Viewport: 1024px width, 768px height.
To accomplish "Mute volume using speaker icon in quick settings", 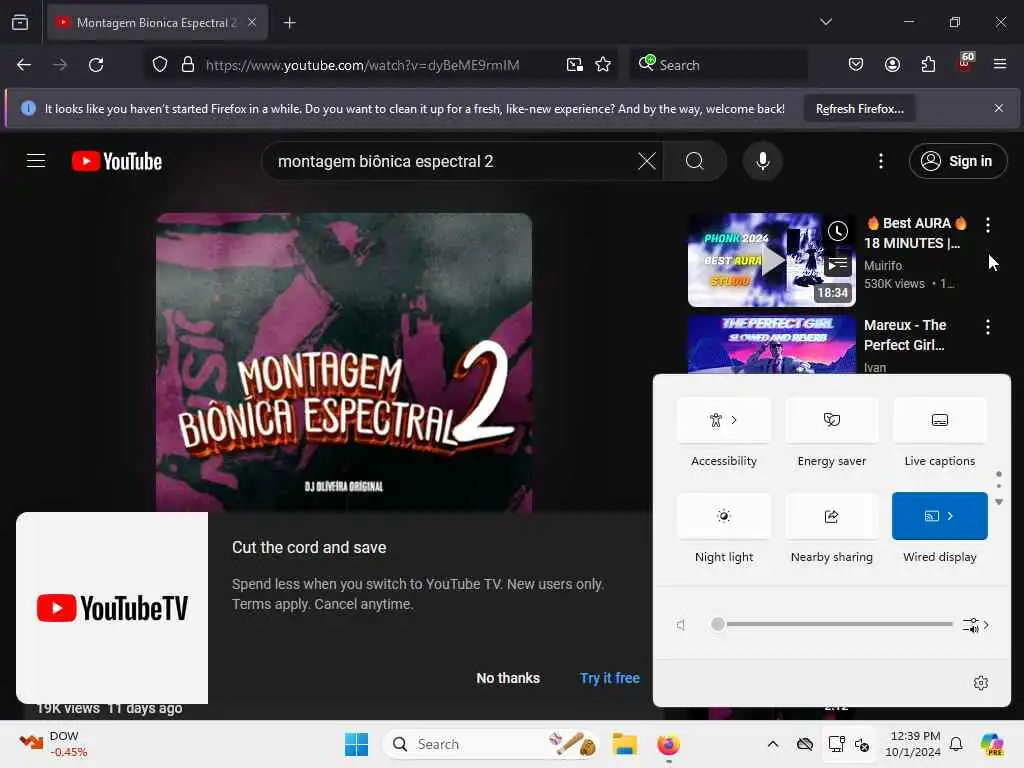I will (681, 625).
